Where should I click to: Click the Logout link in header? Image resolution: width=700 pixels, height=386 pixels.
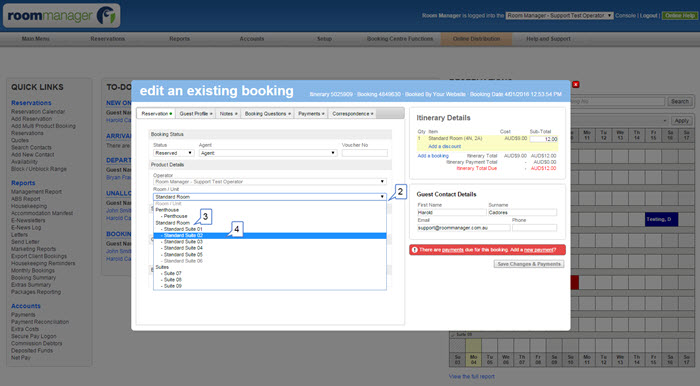point(649,16)
